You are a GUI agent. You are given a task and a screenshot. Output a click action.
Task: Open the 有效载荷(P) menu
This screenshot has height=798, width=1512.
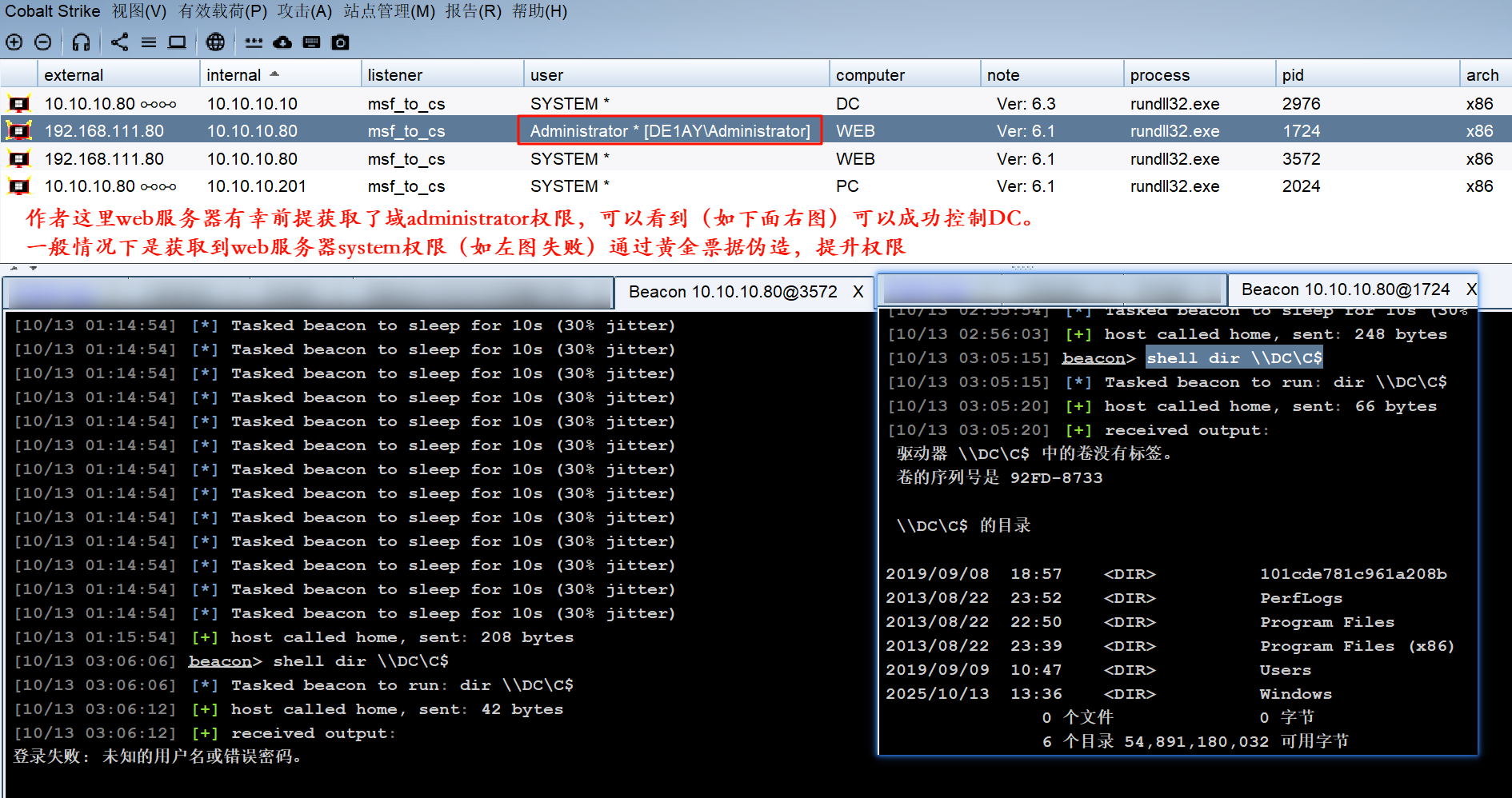click(222, 11)
